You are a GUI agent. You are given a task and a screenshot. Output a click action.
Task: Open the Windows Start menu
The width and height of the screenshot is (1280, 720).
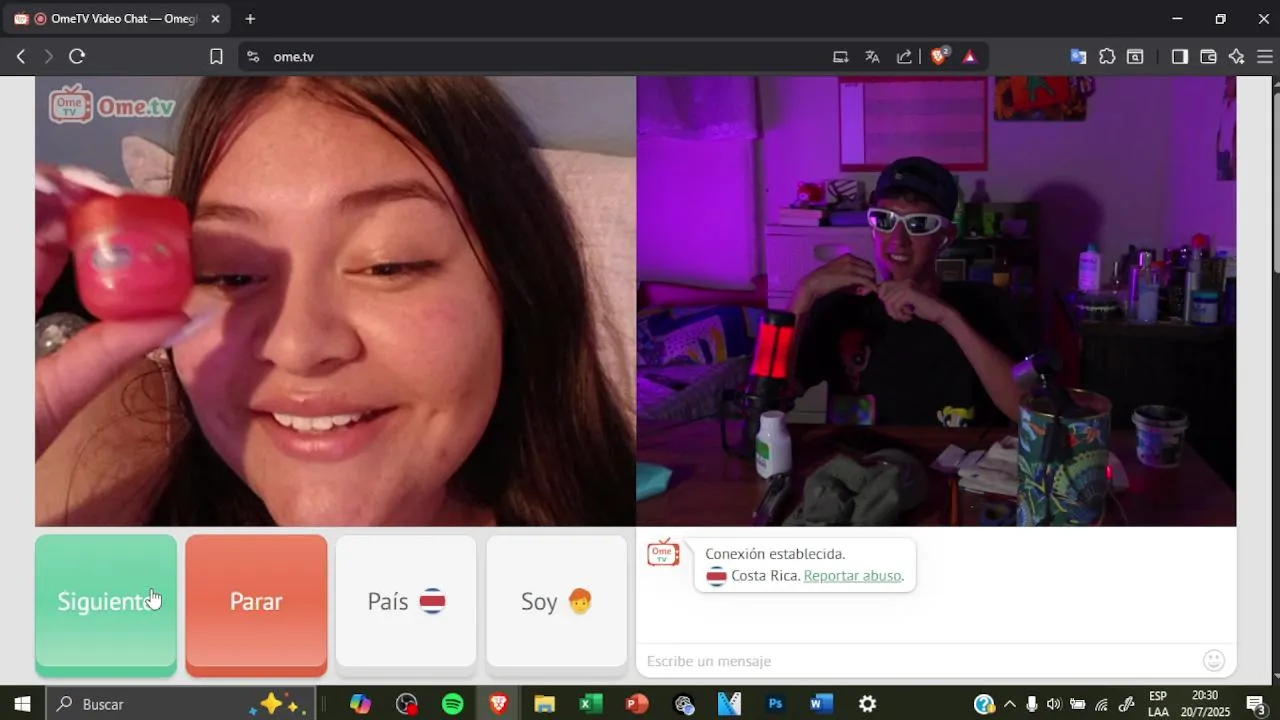pos(22,704)
